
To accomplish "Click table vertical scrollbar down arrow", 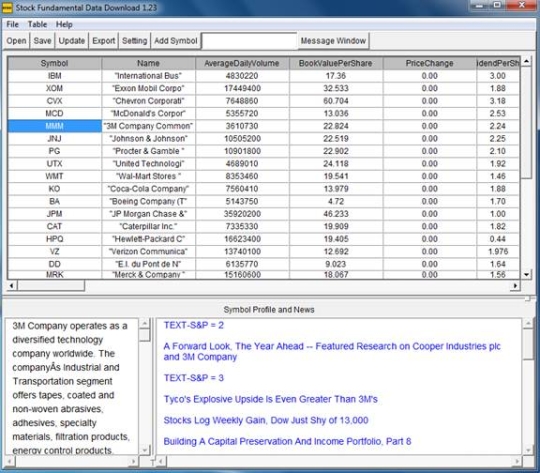I will tap(526, 275).
